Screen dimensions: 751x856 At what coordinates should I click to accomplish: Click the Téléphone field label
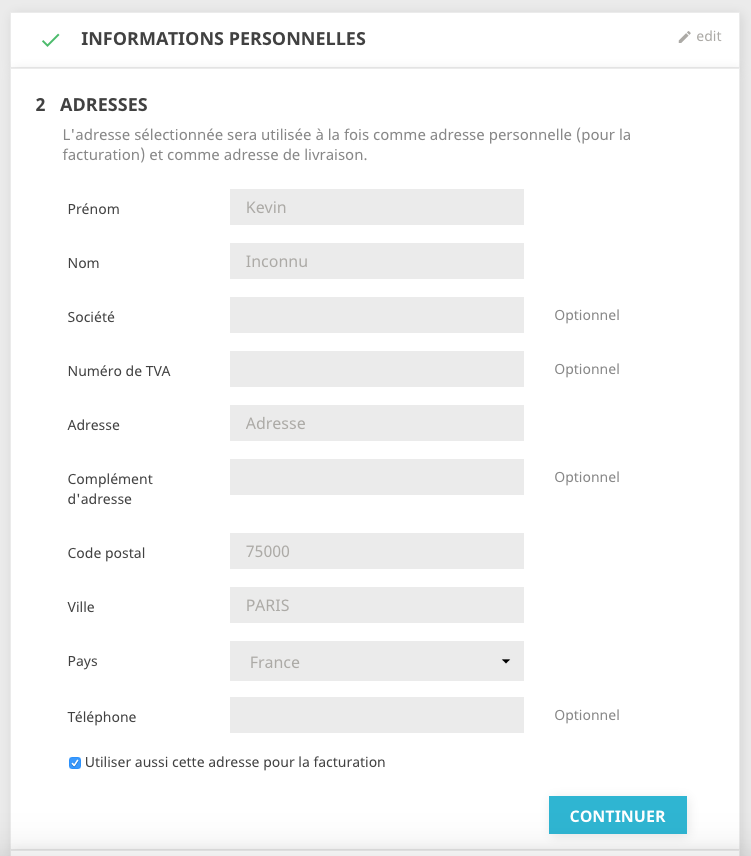tap(102, 717)
